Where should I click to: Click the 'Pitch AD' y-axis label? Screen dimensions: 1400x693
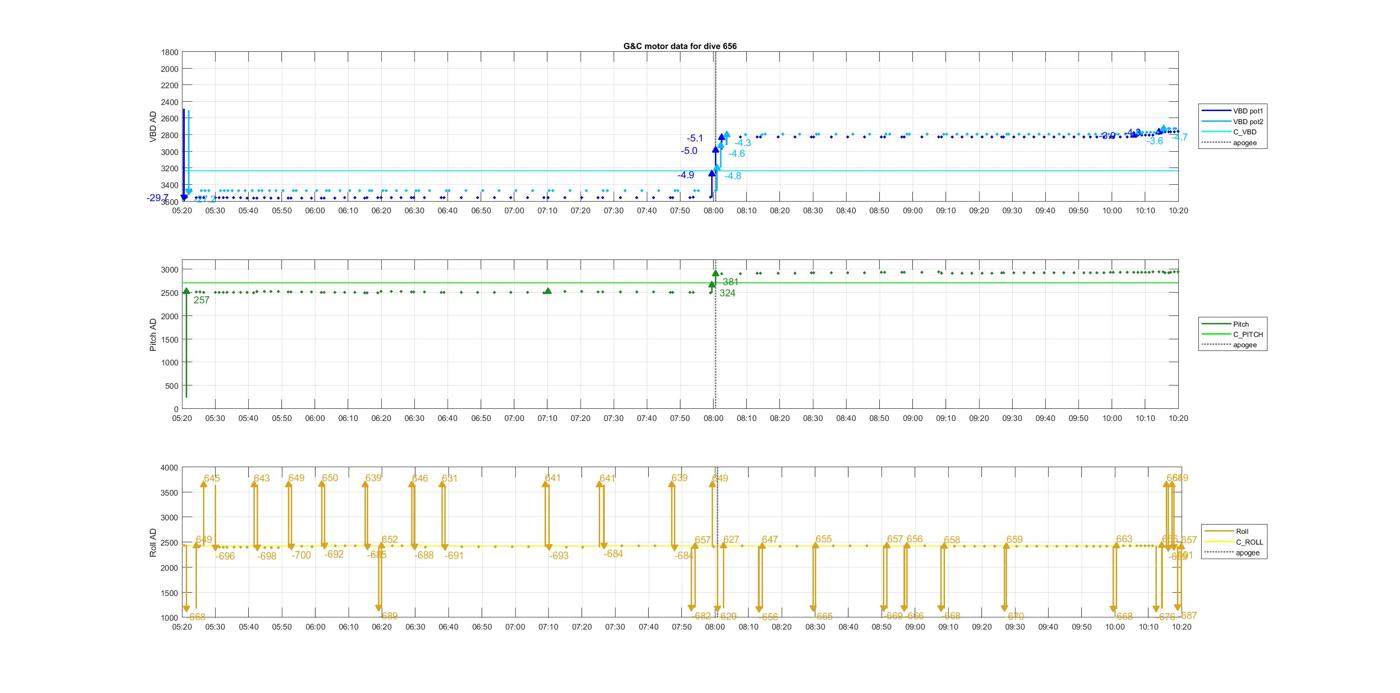tap(154, 335)
